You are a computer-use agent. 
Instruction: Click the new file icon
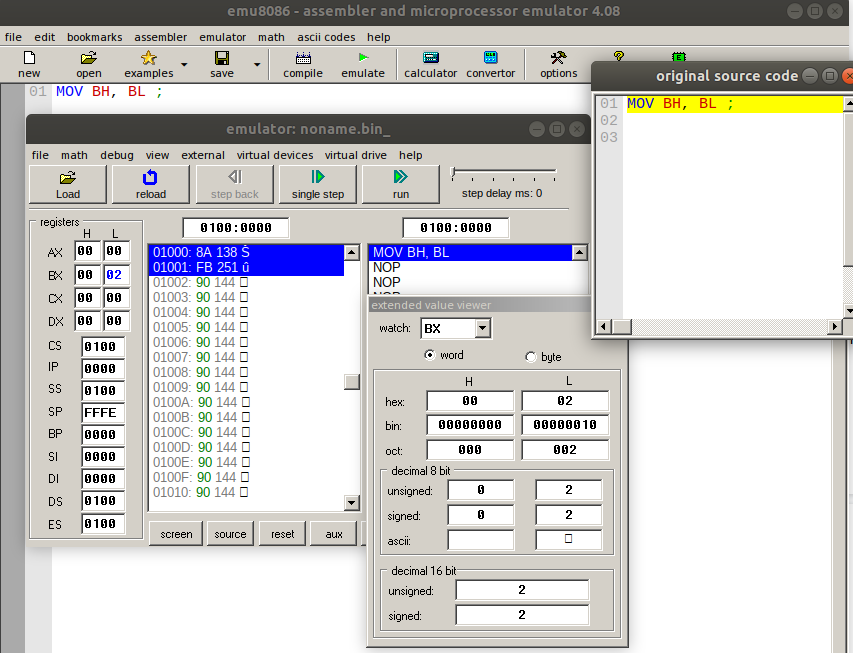point(29,59)
